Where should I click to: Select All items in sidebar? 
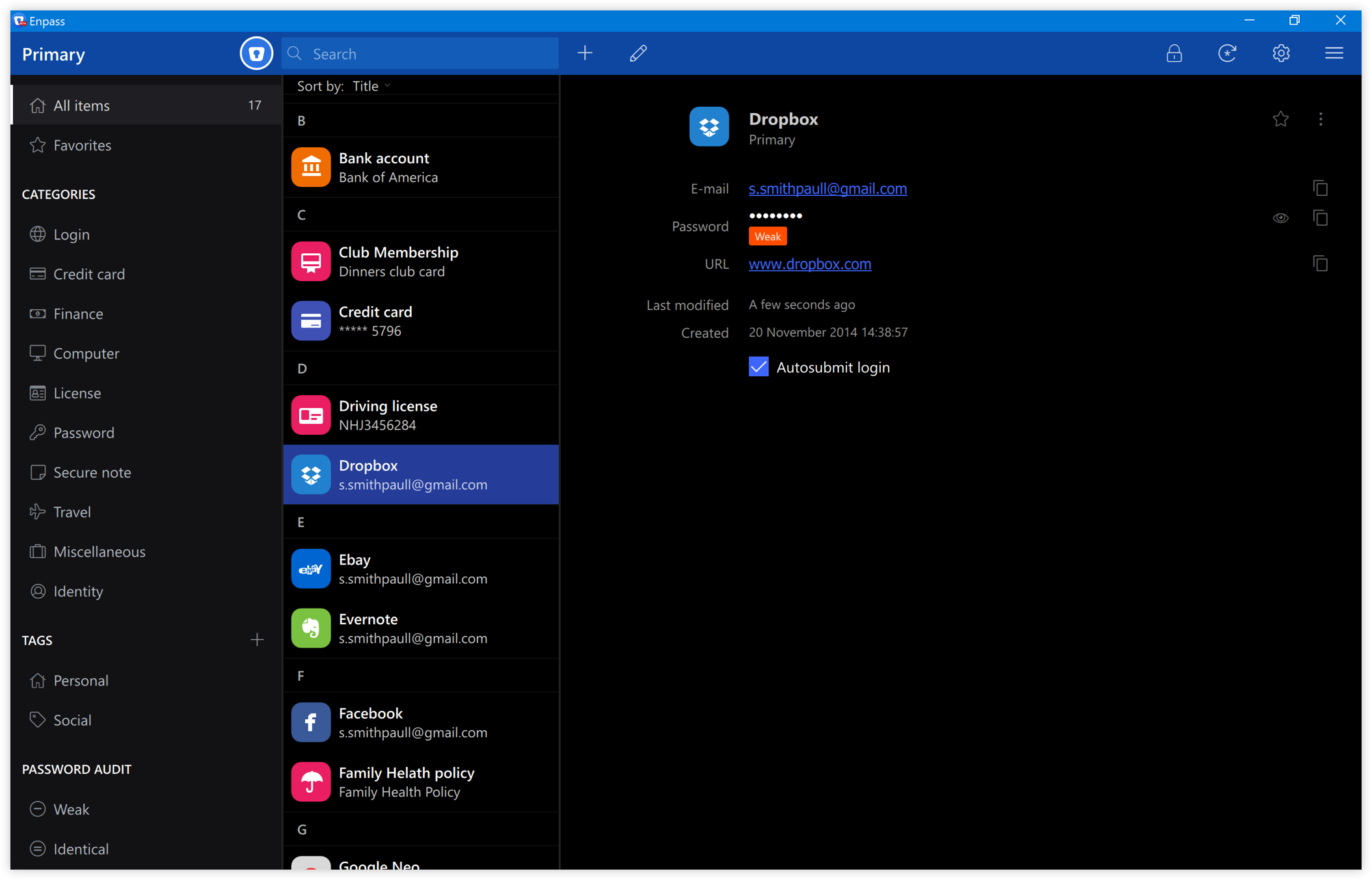tap(146, 105)
